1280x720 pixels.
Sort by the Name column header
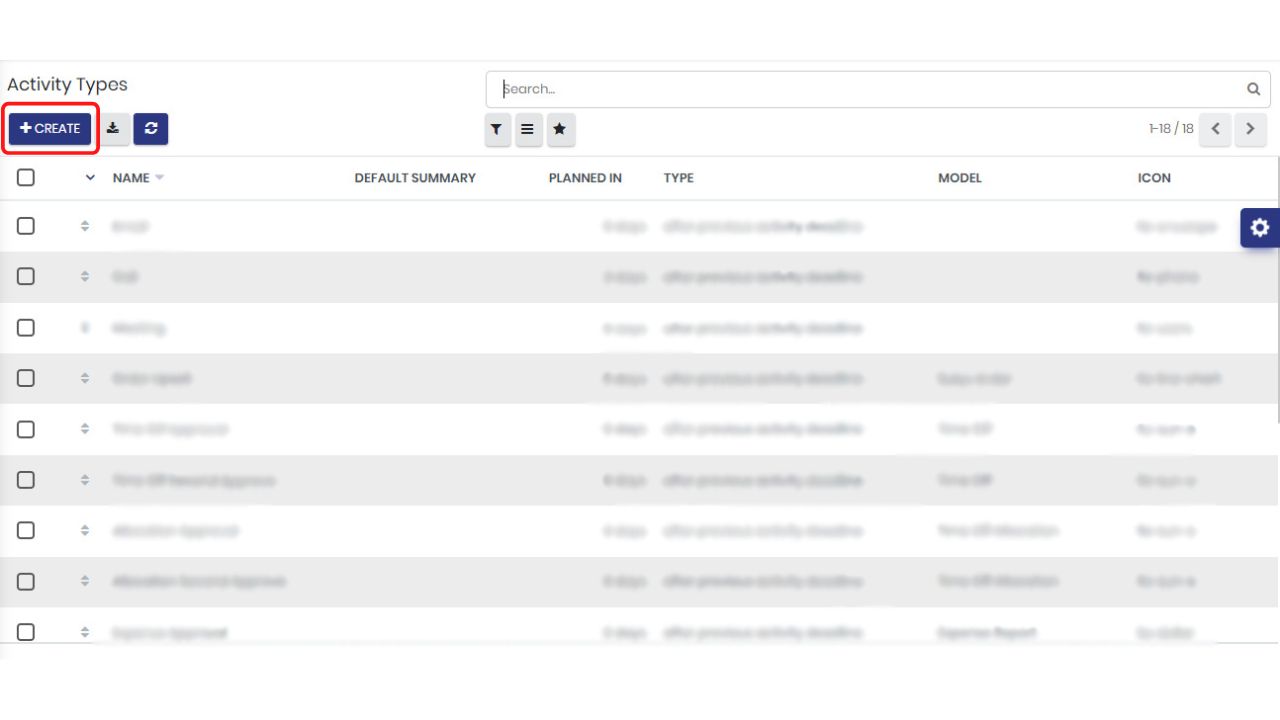click(131, 178)
